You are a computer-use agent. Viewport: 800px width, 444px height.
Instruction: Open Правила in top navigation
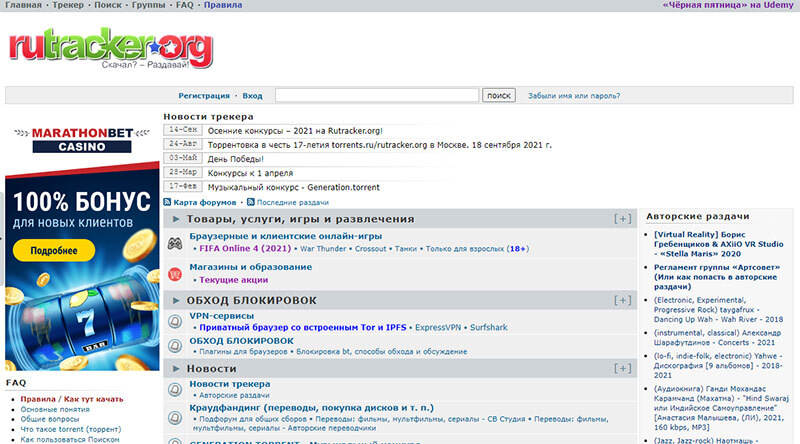pyautogui.click(x=223, y=5)
